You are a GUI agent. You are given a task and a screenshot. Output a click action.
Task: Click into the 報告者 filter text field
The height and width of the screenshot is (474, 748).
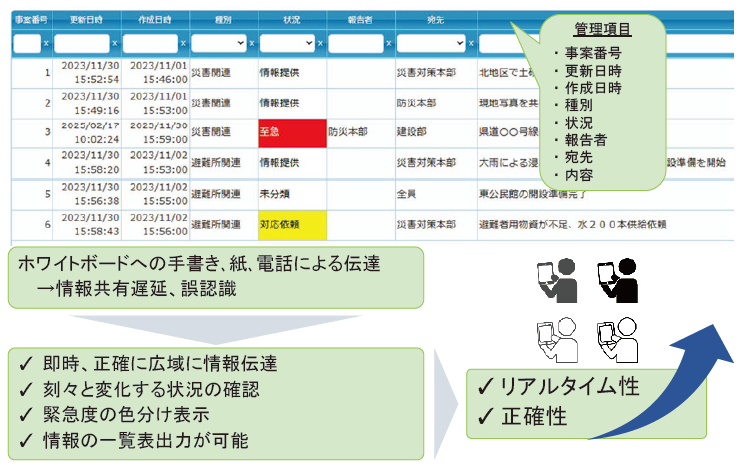[x=356, y=44]
